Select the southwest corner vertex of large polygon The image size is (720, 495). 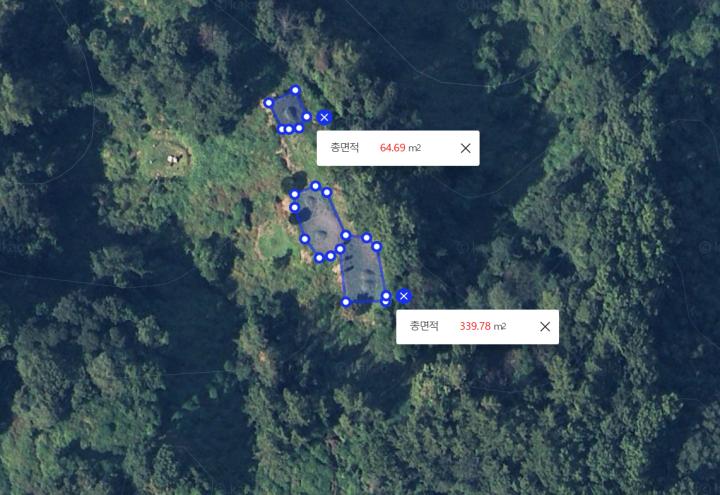click(x=346, y=302)
